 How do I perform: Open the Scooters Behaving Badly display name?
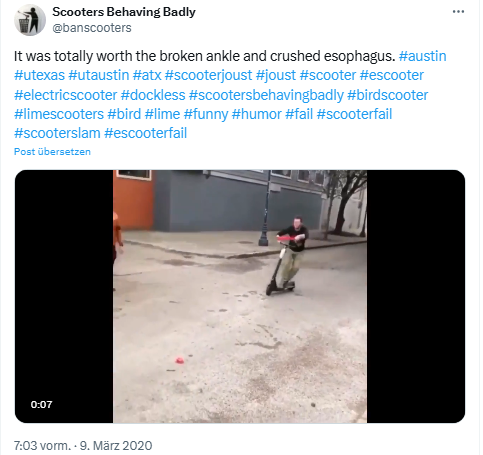click(124, 12)
